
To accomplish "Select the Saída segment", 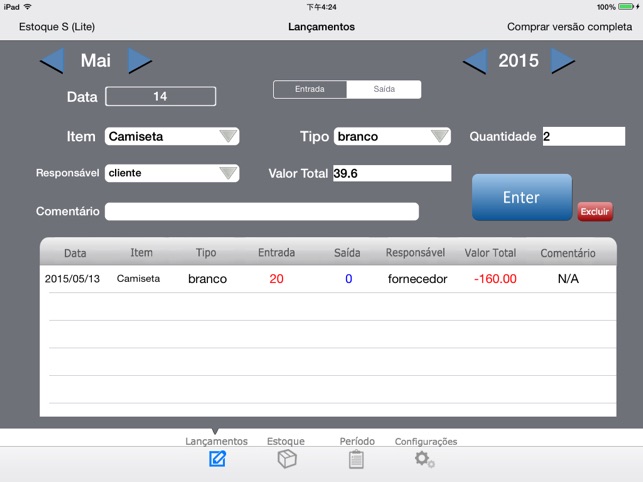I will point(384,89).
